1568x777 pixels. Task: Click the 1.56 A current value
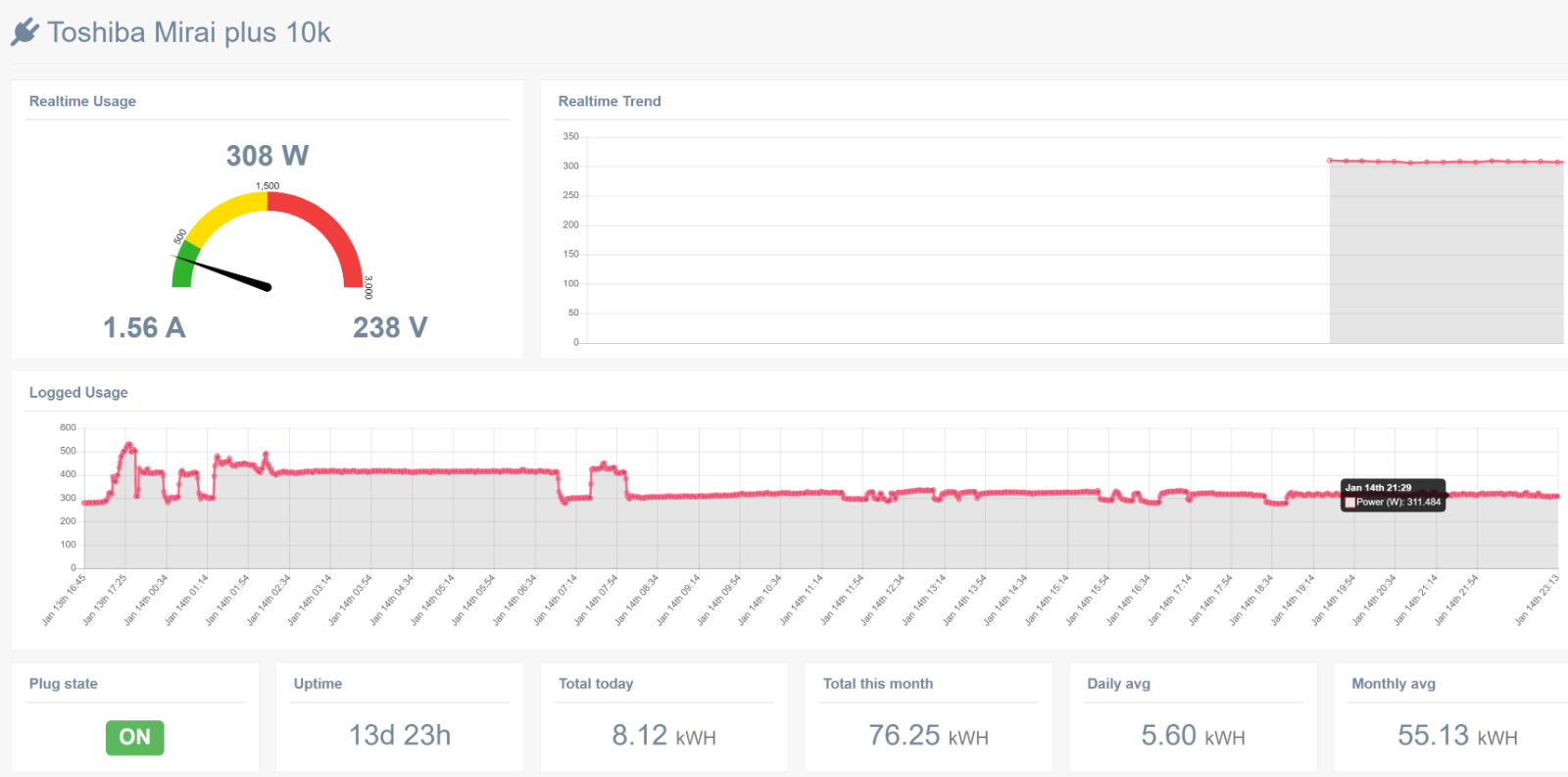click(144, 327)
